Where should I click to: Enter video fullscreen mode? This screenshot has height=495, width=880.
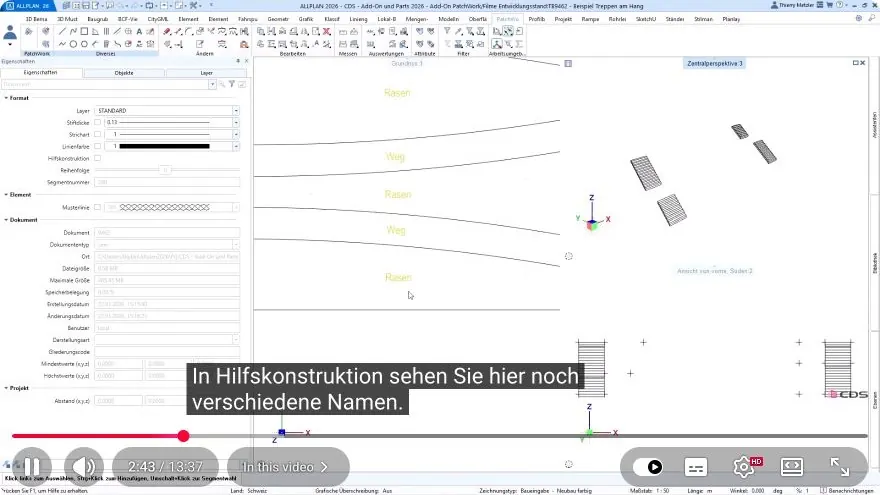pos(840,466)
